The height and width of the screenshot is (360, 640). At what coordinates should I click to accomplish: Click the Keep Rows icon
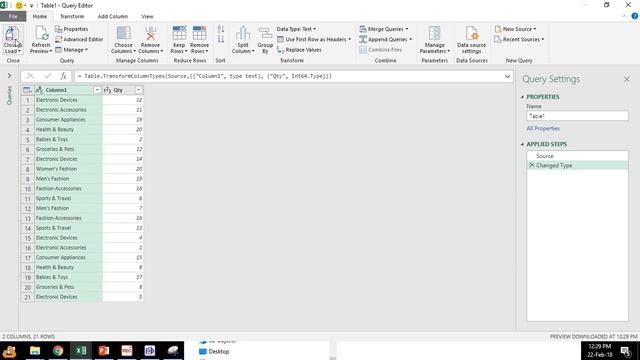179,33
